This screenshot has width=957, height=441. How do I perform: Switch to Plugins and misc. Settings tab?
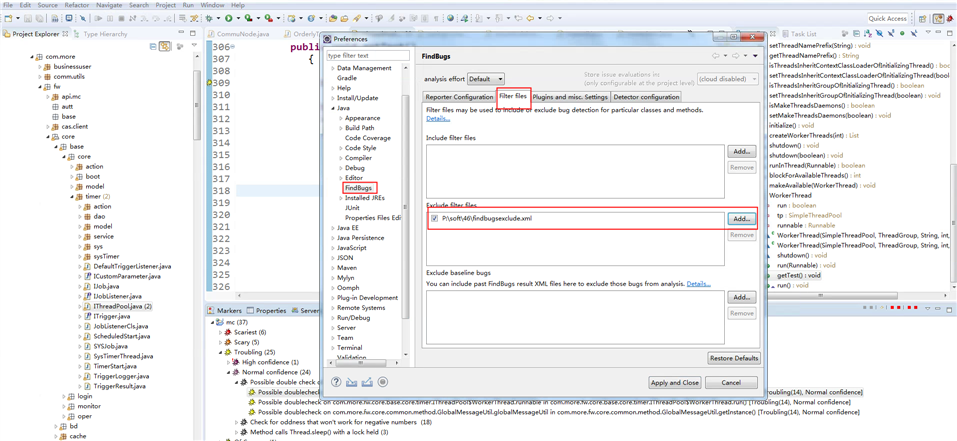click(570, 97)
